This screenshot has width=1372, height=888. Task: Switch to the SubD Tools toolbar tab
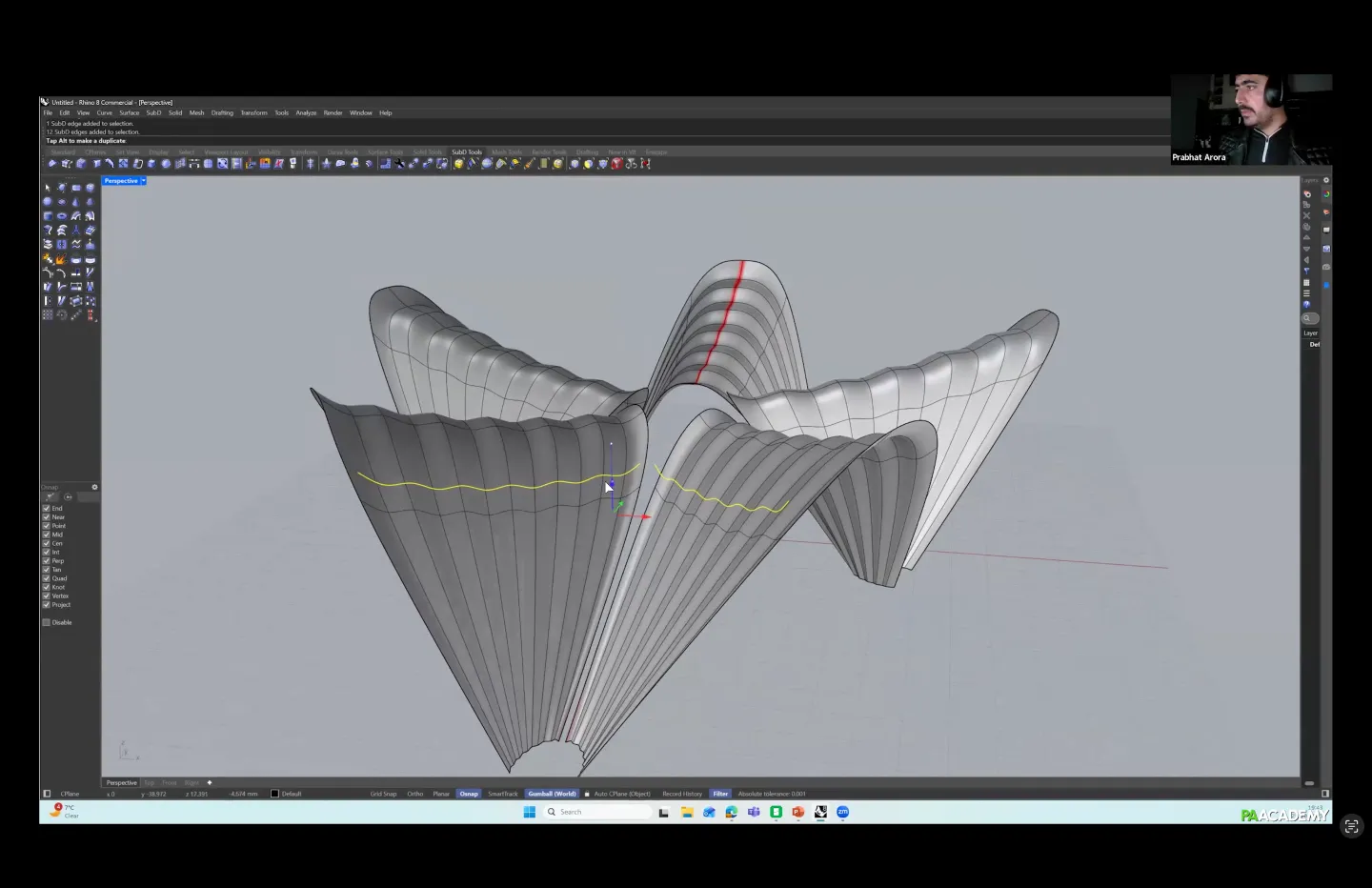tap(467, 152)
